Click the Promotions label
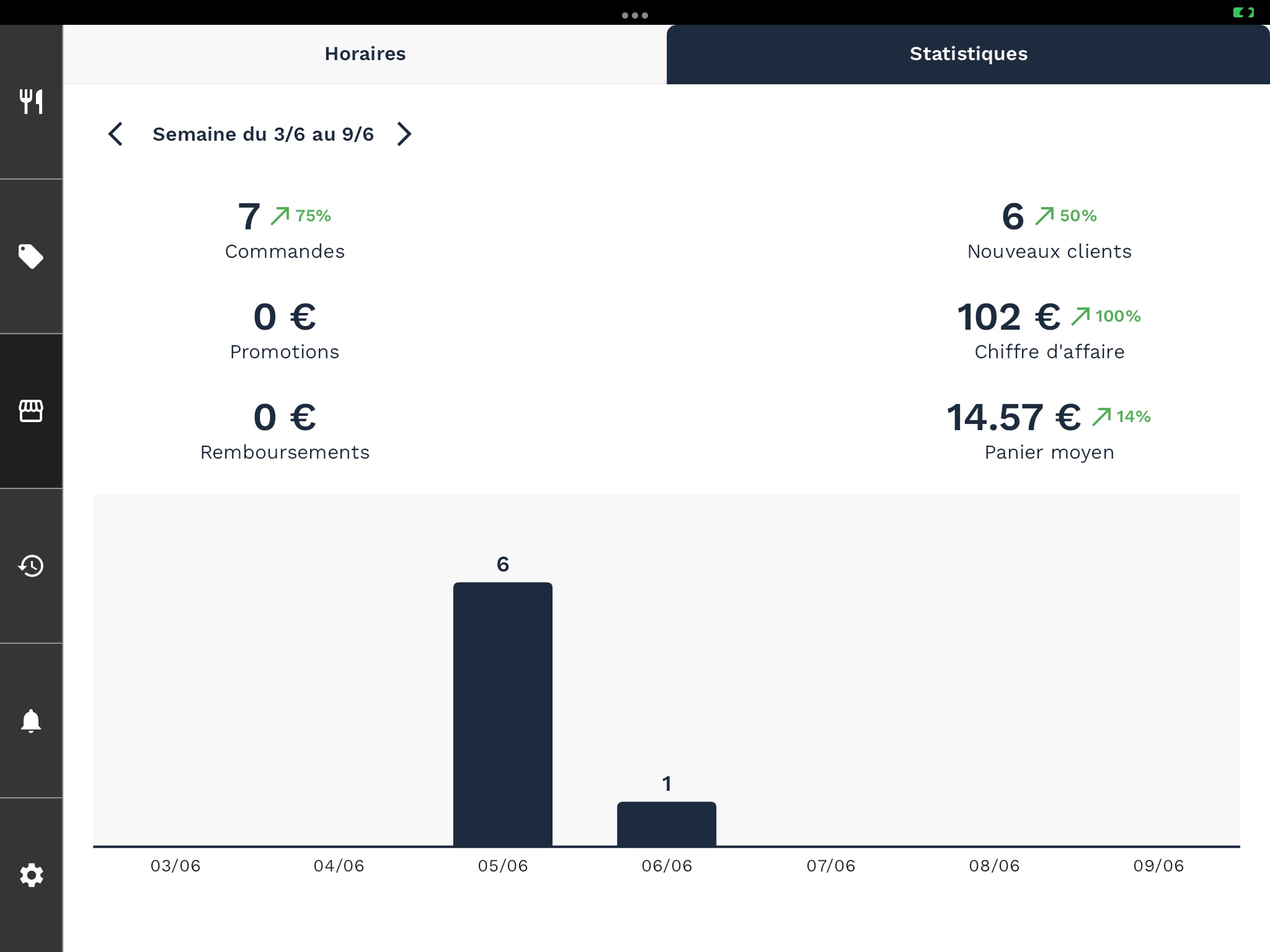 click(x=285, y=351)
